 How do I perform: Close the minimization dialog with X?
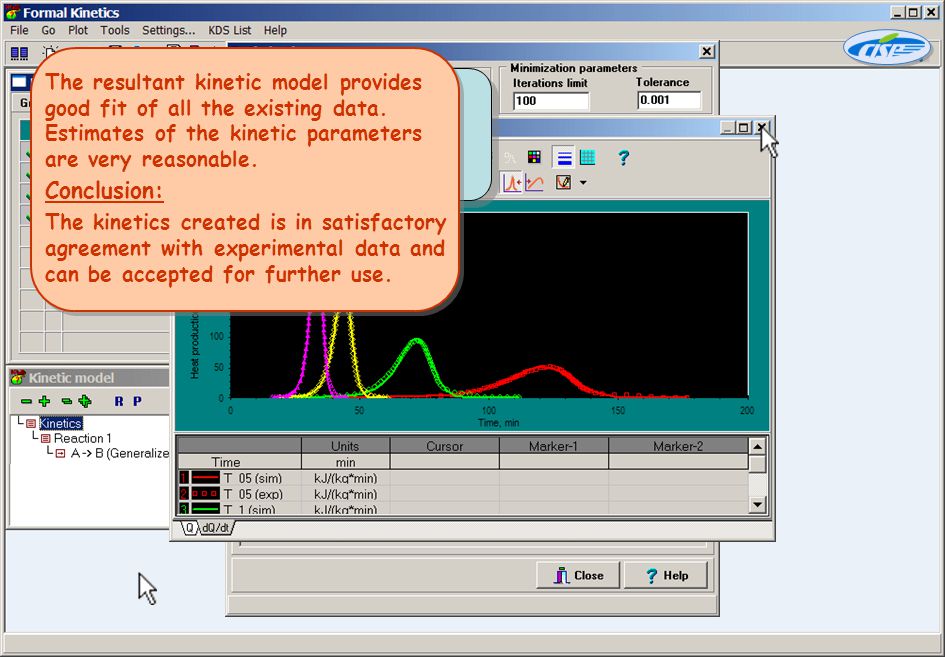707,52
